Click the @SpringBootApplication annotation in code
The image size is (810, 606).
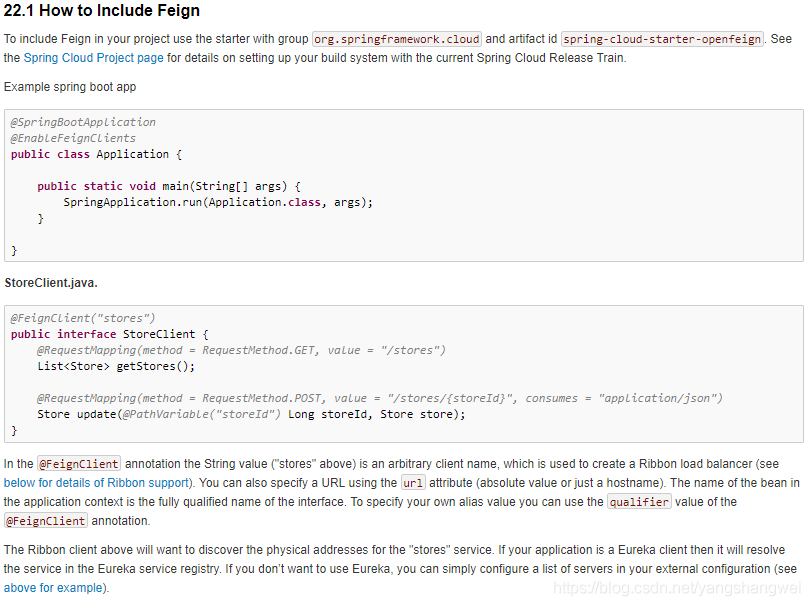pyautogui.click(x=83, y=122)
